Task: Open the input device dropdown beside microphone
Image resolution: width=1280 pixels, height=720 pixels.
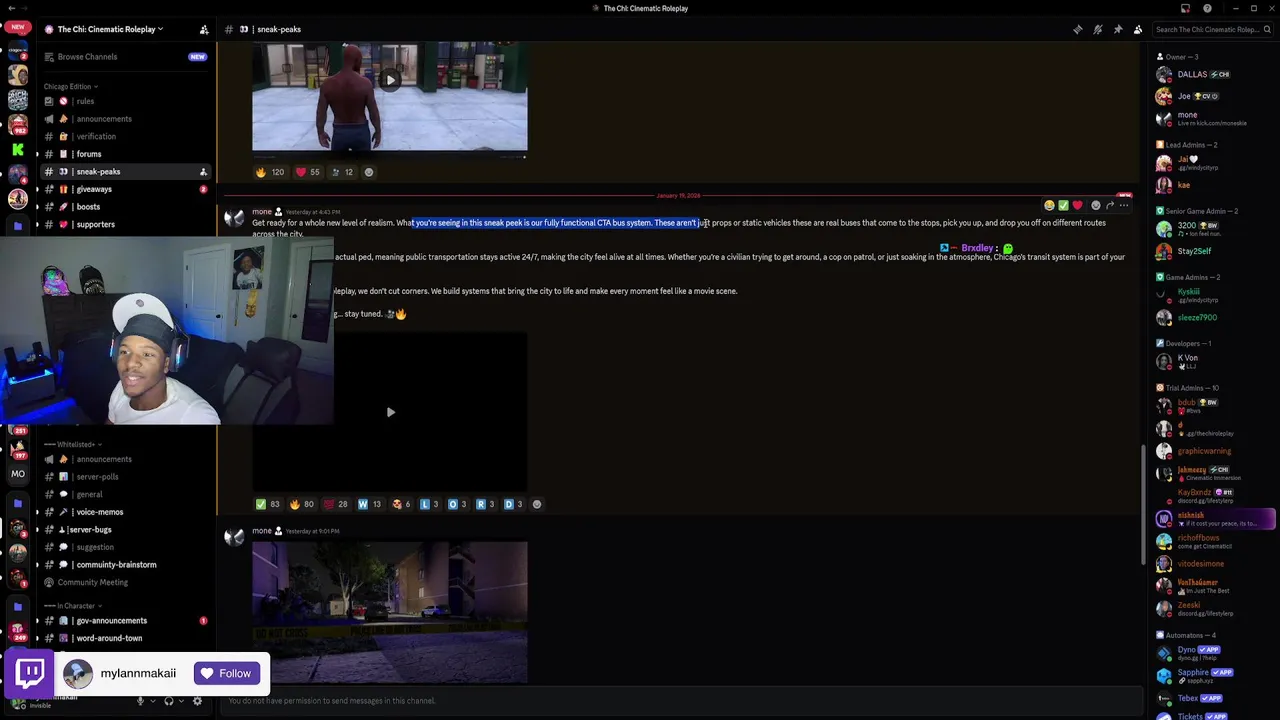Action: point(153,701)
